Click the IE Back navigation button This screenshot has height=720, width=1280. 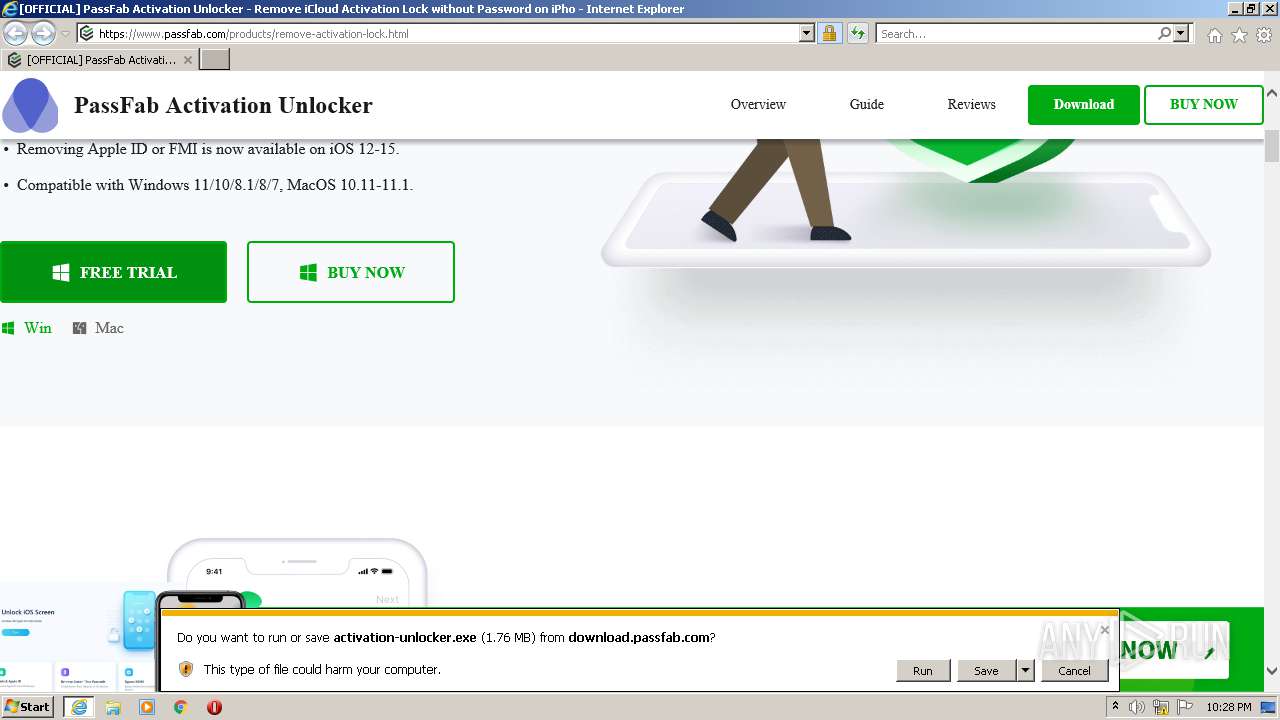(x=16, y=34)
